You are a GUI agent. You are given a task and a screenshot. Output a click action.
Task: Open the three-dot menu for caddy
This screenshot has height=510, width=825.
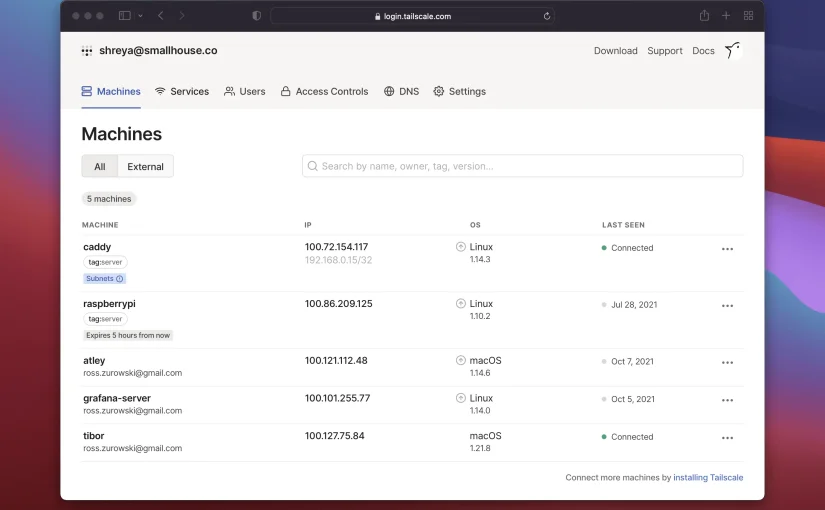(x=727, y=249)
